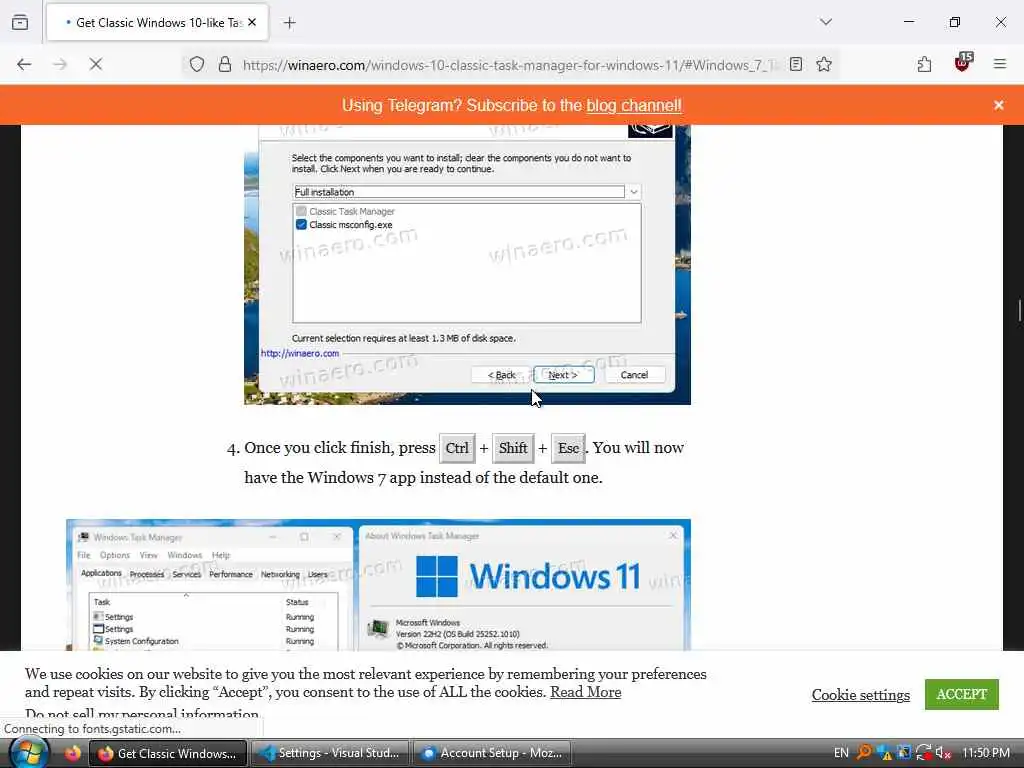Open uBlock Origin extension icon
The width and height of the screenshot is (1024, 768).
pos(963,62)
